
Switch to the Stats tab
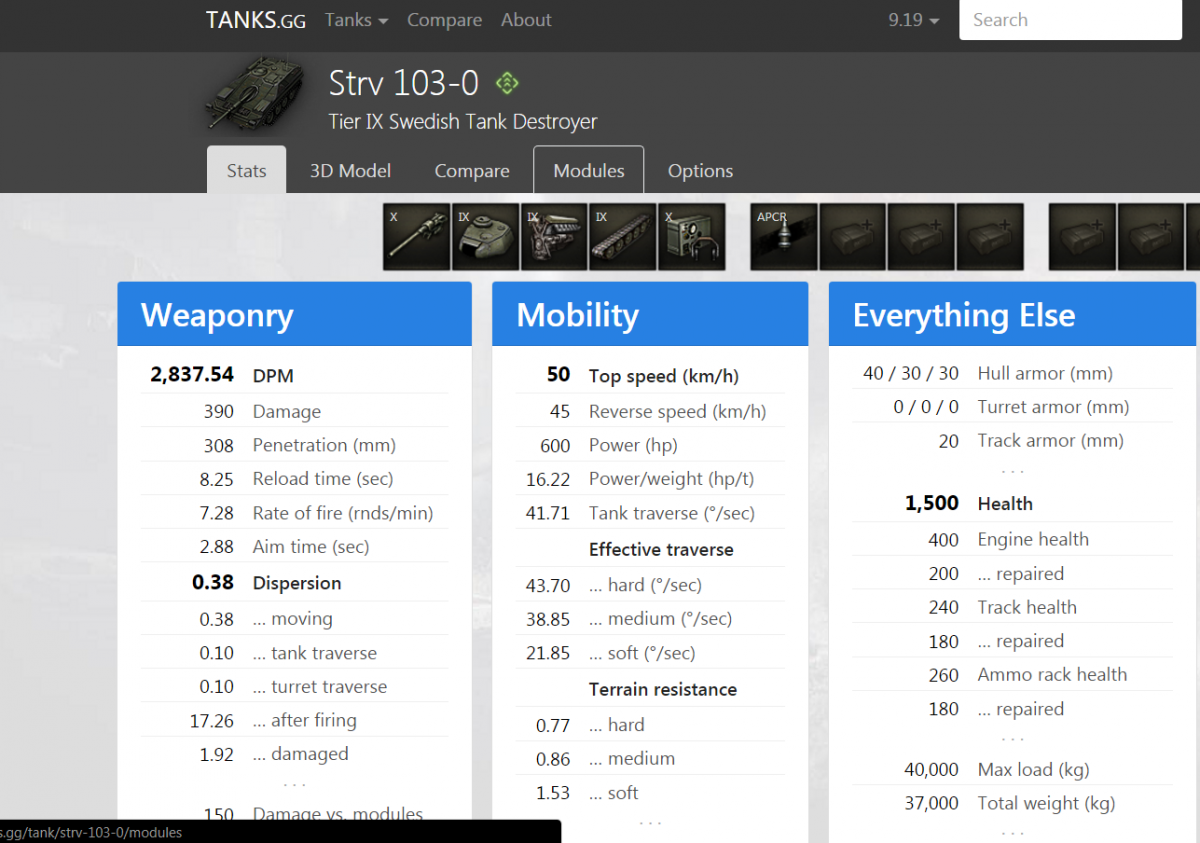coord(246,170)
